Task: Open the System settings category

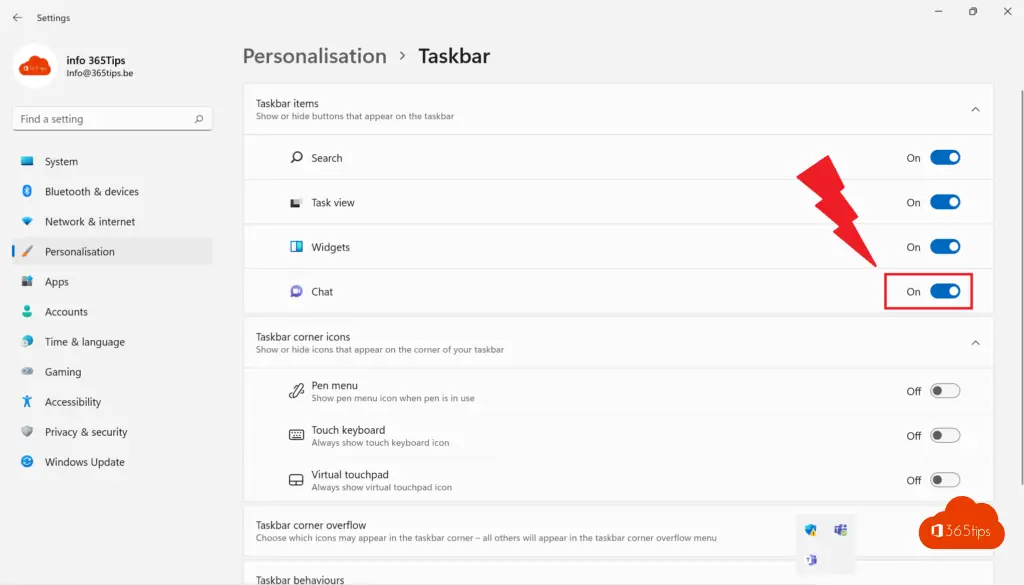Action: coord(61,162)
